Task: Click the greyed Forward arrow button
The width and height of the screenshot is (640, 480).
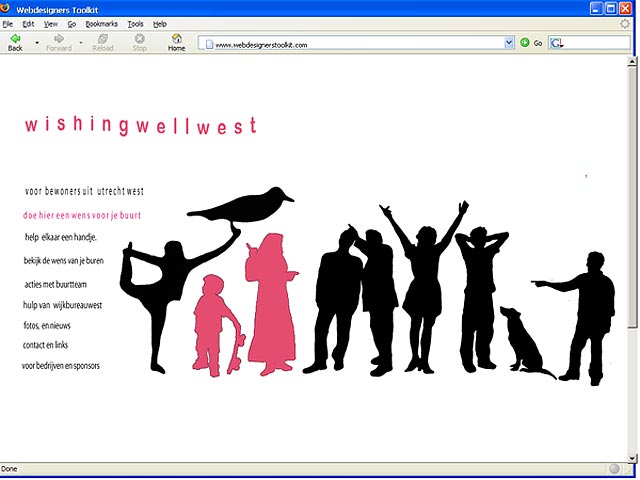Action: point(59,42)
